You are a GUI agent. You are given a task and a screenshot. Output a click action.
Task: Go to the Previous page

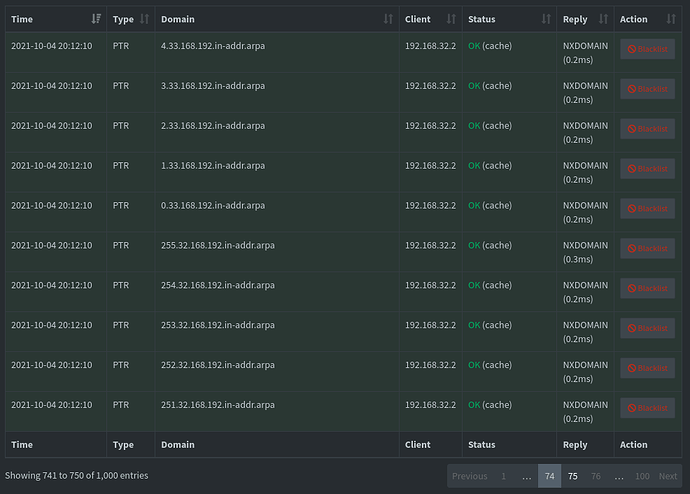(469, 476)
